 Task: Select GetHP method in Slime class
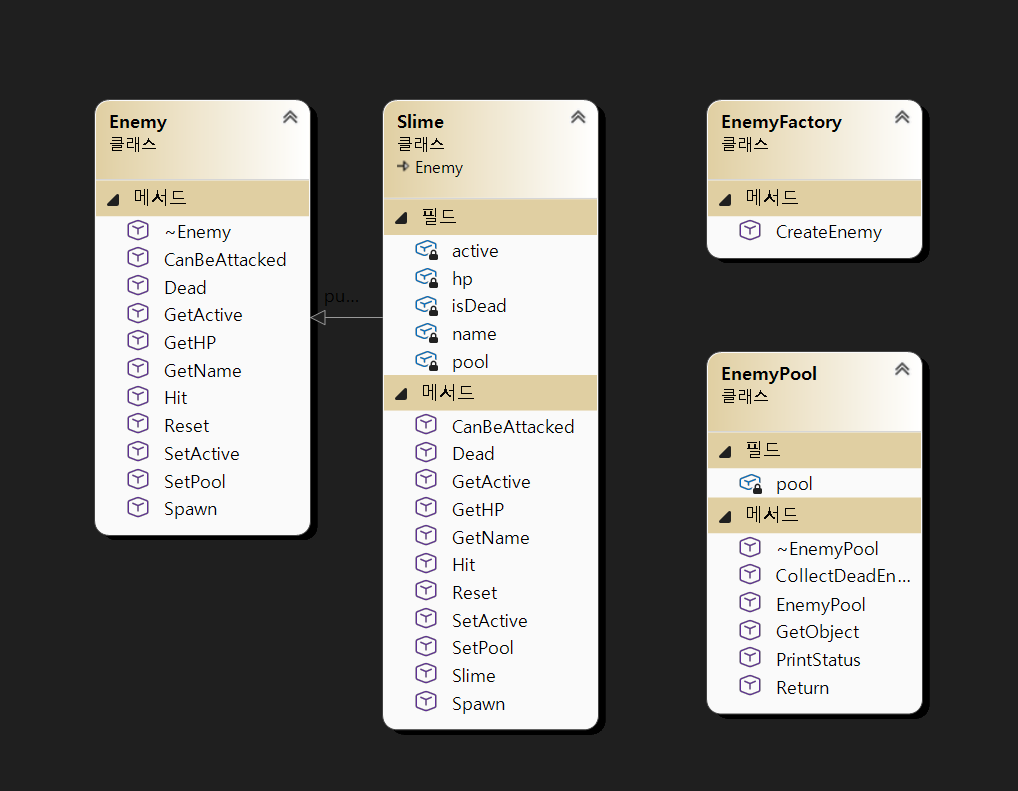click(478, 510)
